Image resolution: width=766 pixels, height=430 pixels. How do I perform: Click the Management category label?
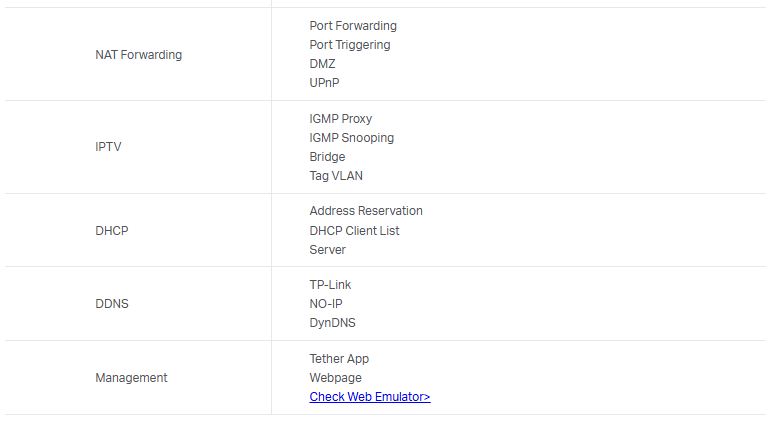pyautogui.click(x=131, y=378)
